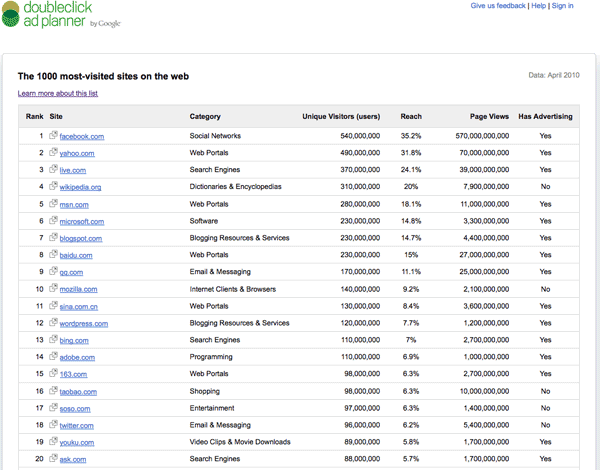Open the external-link icon beside yahoo.com
The image size is (600, 470).
pos(53,152)
